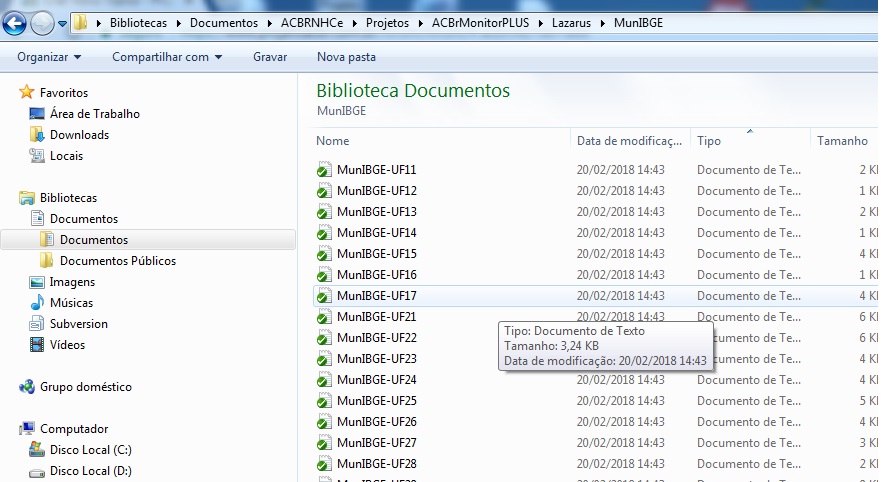Go to Lazarus breadcrumb folder

click(571, 23)
